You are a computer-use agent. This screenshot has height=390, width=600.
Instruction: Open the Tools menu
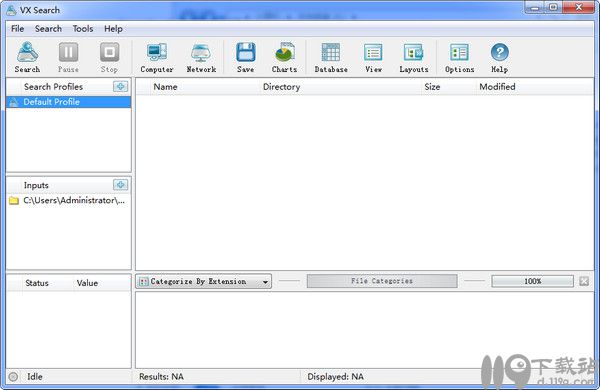(x=83, y=29)
